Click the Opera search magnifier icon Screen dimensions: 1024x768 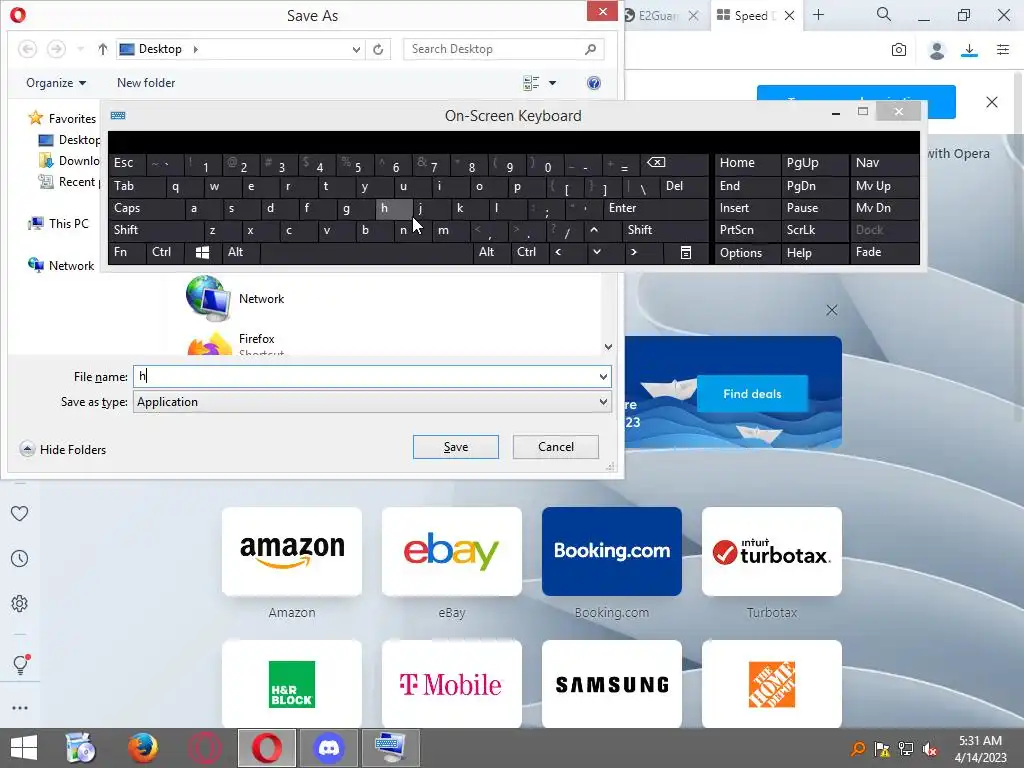click(x=884, y=14)
